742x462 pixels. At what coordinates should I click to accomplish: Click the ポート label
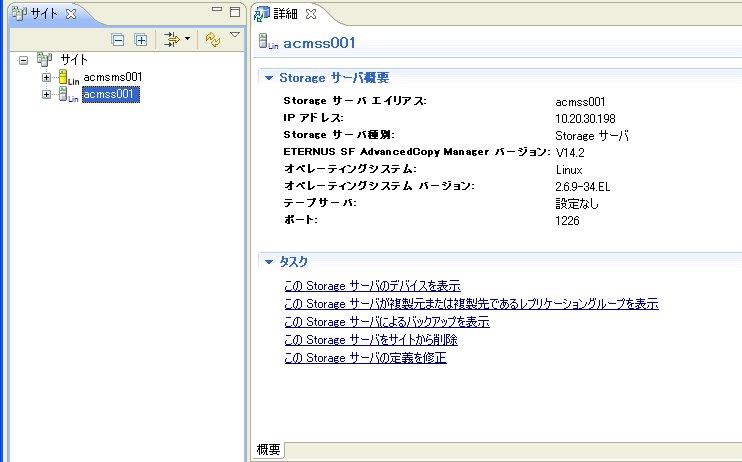300,220
